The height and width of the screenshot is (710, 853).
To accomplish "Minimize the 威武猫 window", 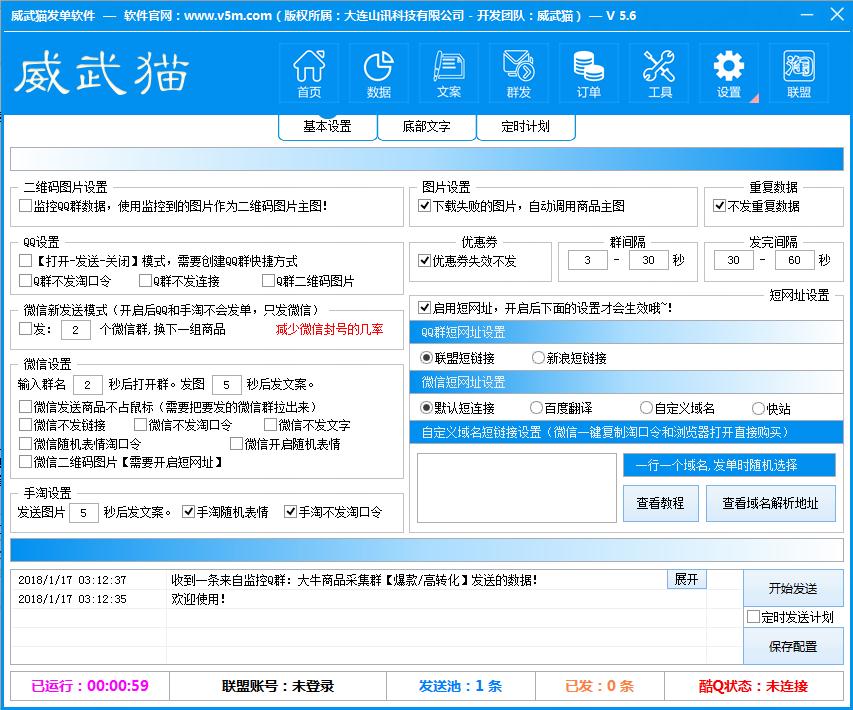I will click(807, 15).
